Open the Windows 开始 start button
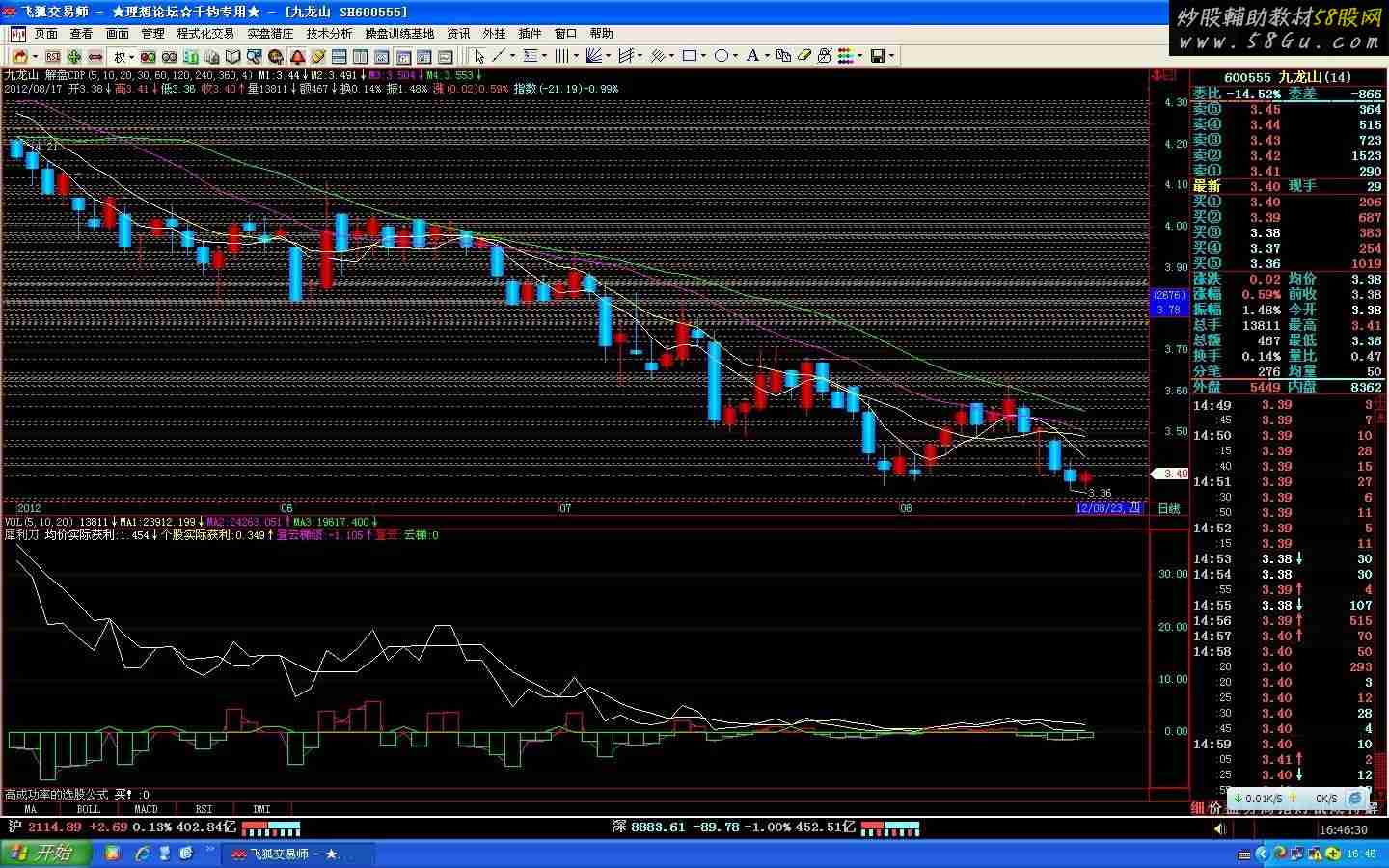 [x=45, y=854]
